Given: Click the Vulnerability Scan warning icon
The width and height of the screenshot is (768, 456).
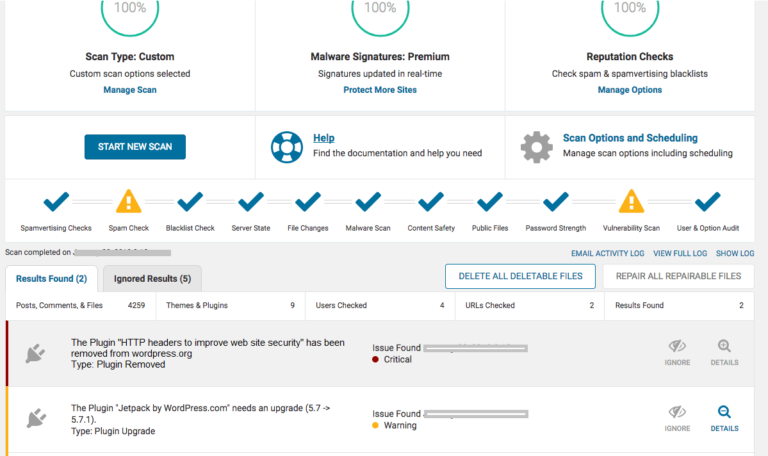Looking at the screenshot, I should pos(631,201).
